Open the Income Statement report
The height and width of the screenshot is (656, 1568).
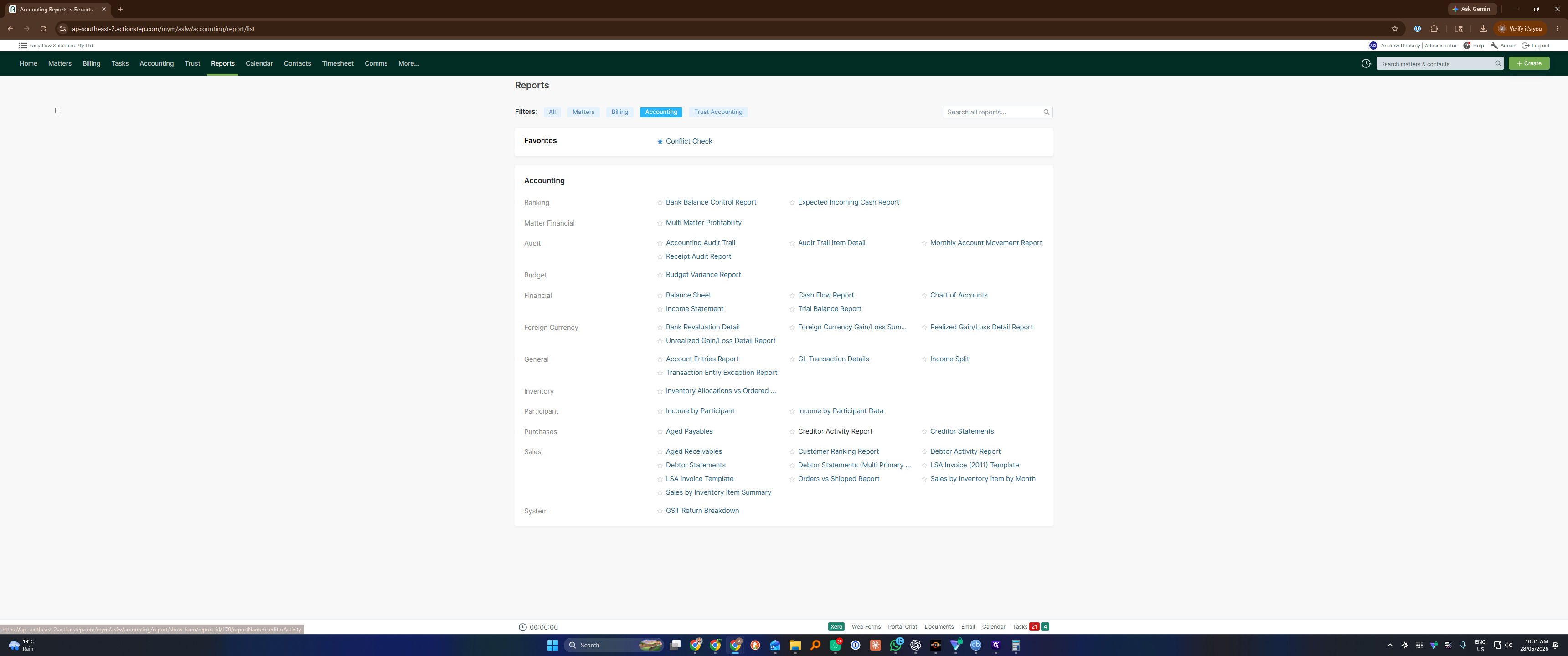(x=694, y=309)
